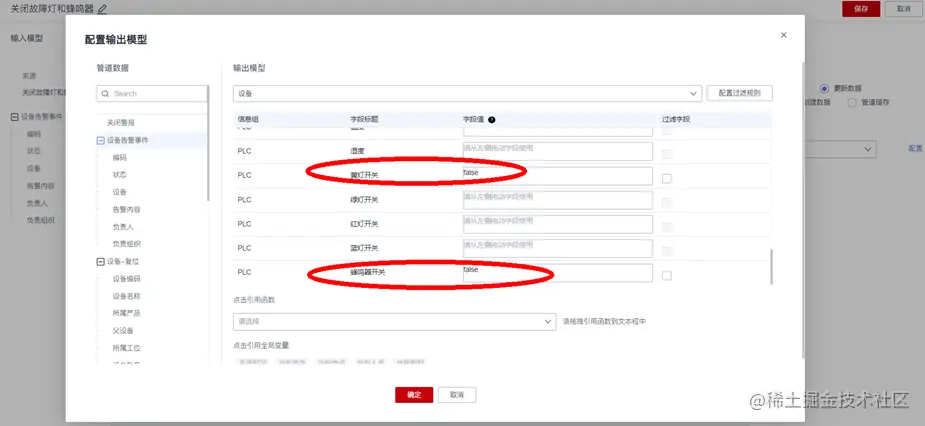925x426 pixels.
Task: Confirm the dialog with the red 确定 button
Action: click(414, 395)
